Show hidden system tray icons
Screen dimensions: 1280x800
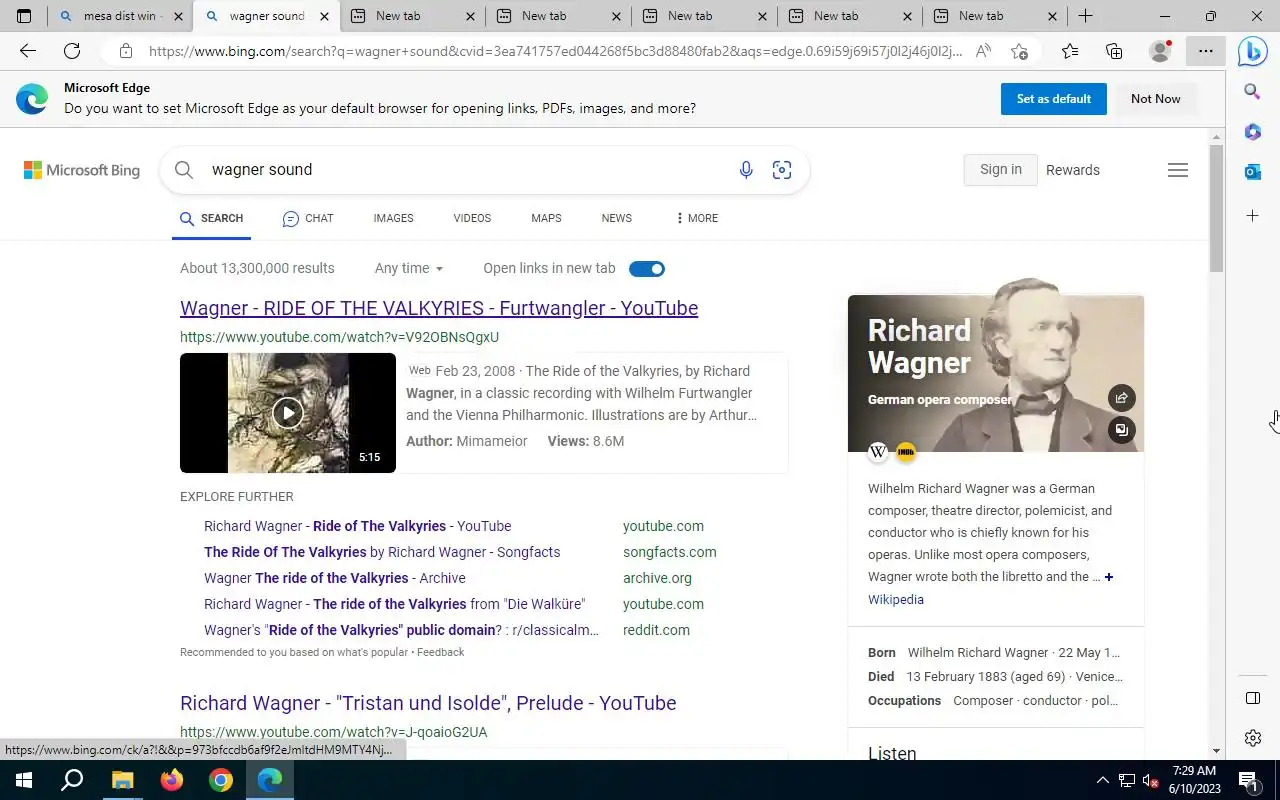[1102, 780]
